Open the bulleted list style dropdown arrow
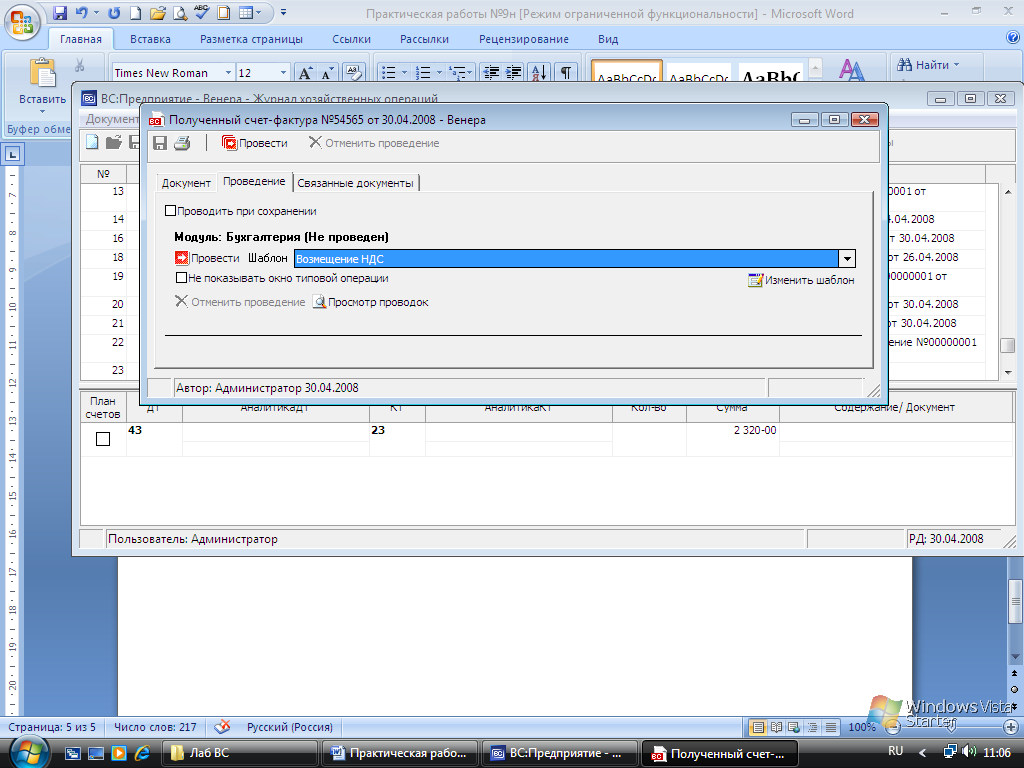This screenshot has height=768, width=1024. click(x=404, y=72)
